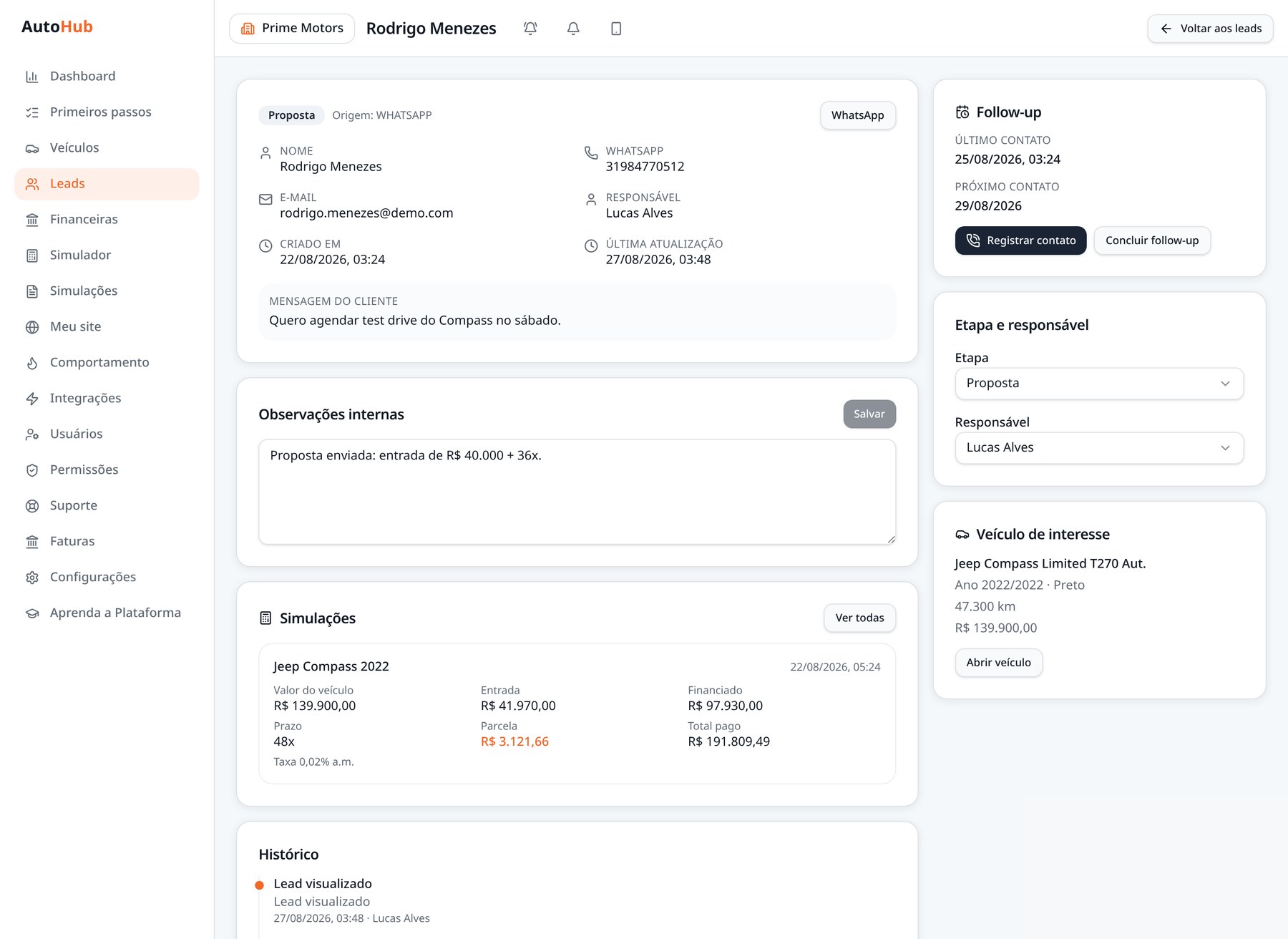
Task: Click parcela value R$ 3.121,66
Action: [x=514, y=742]
